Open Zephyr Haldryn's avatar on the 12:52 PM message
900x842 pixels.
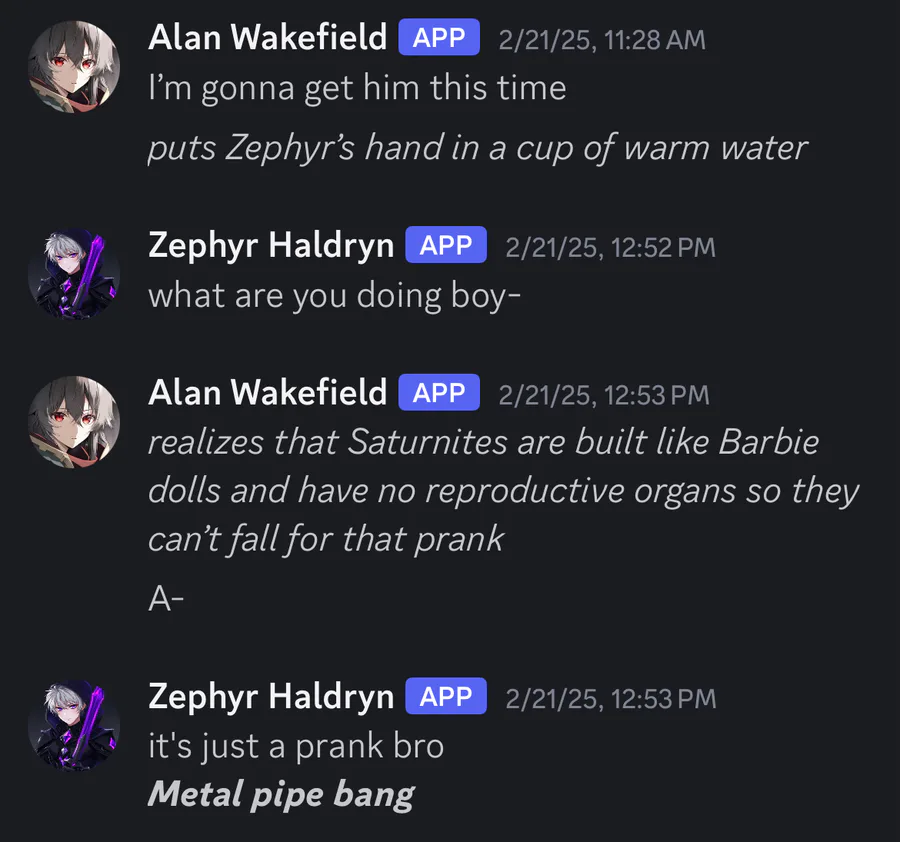pos(74,274)
